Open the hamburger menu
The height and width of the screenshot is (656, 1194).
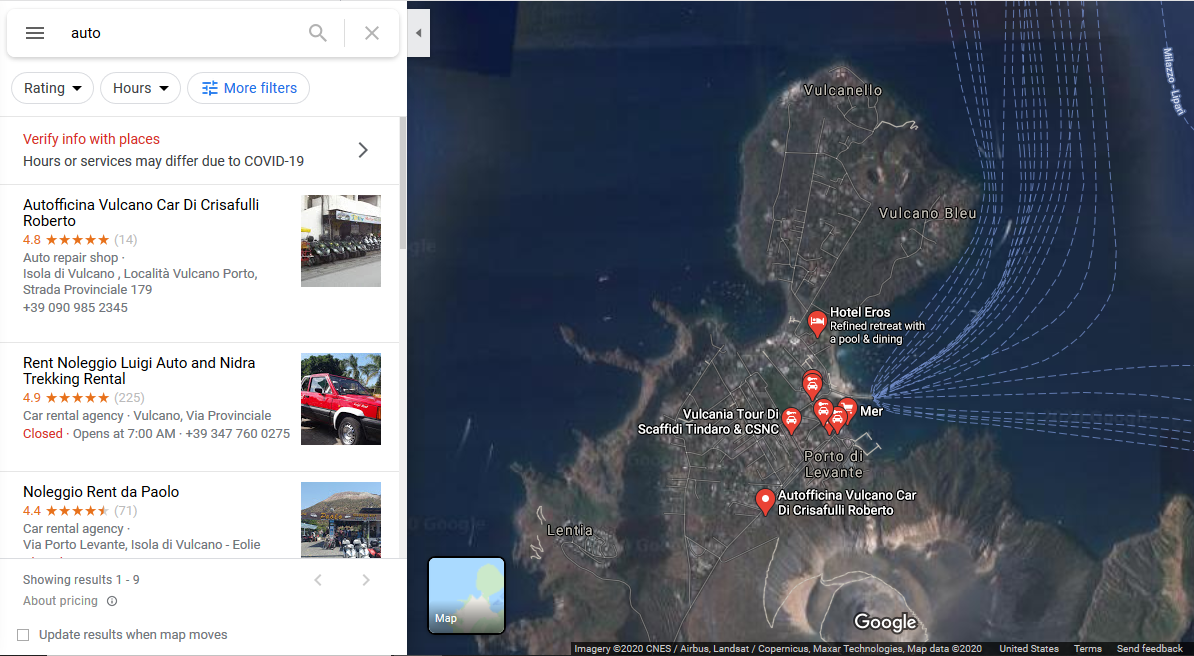[x=35, y=33]
